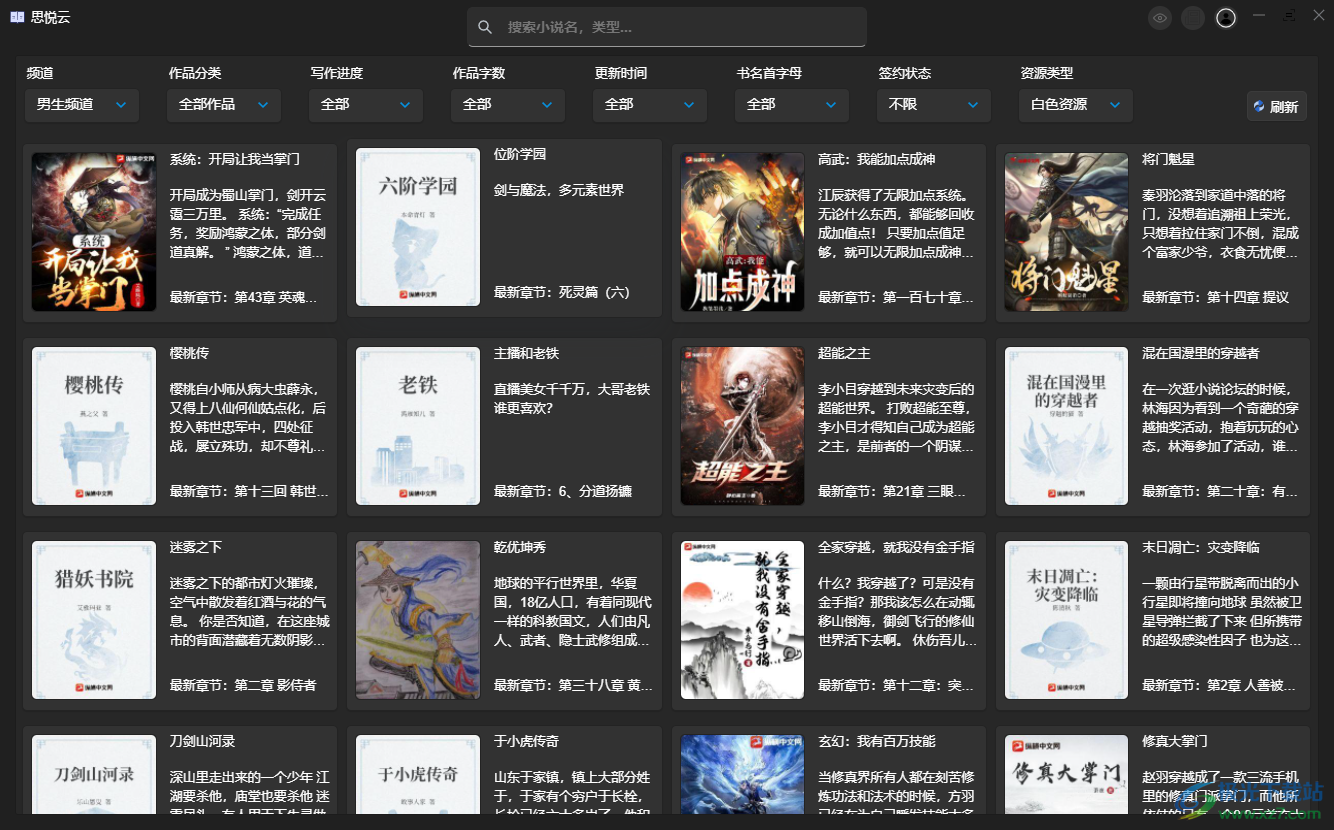Viewport: 1334px width, 830px height.
Task: Select the title 于小虎传奇
Action: [x=526, y=741]
